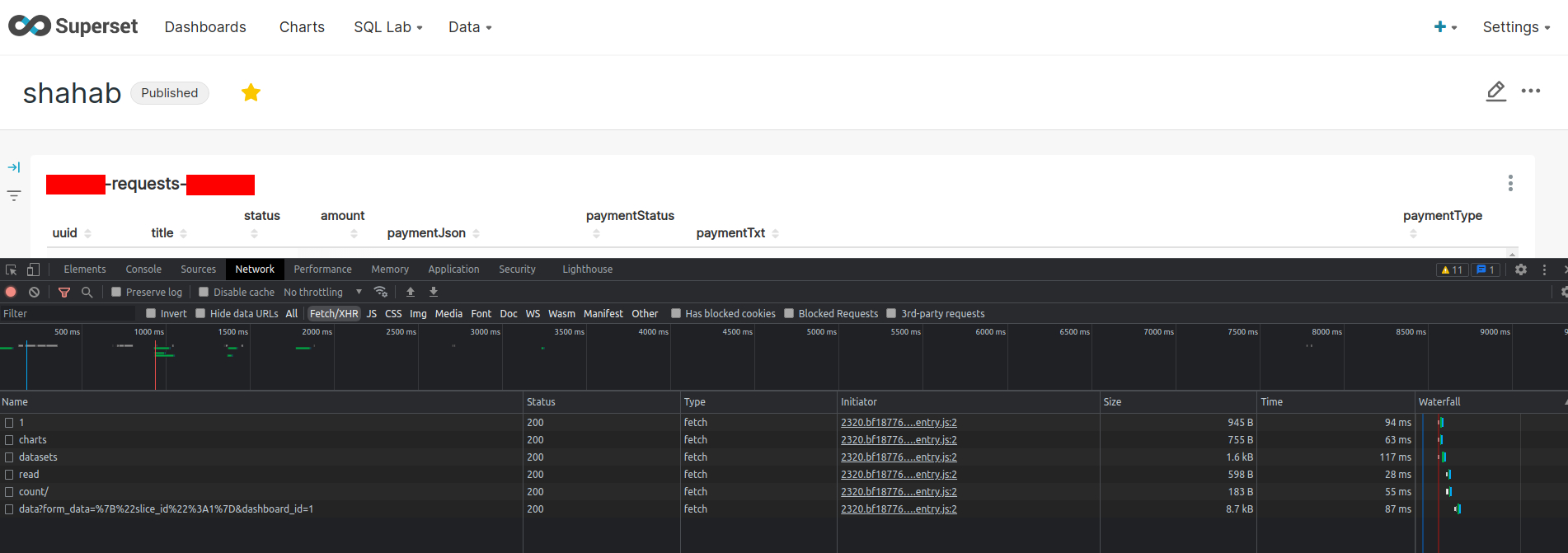Check Hide data URLs checkbox
Screen dimensions: 1568x553
200,313
